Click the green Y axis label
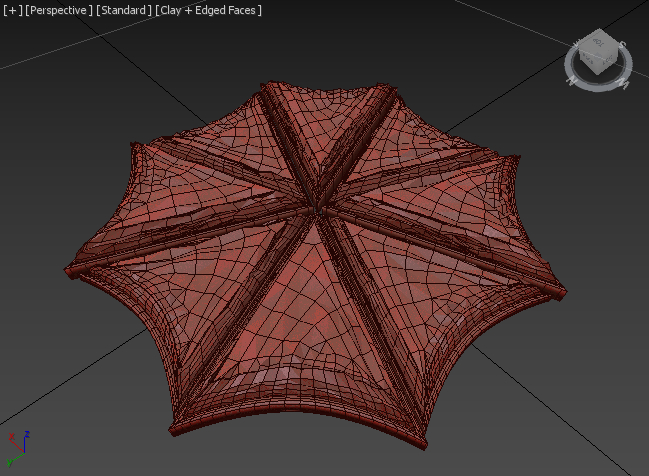Viewport: 649px width, 476px height. (x=9, y=462)
